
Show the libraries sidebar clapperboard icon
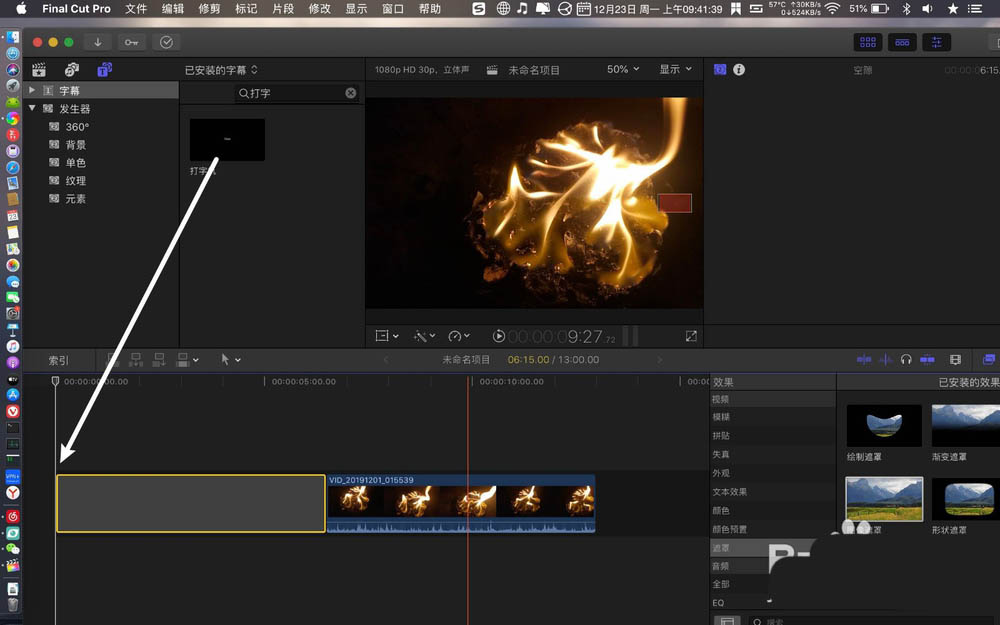(39, 70)
